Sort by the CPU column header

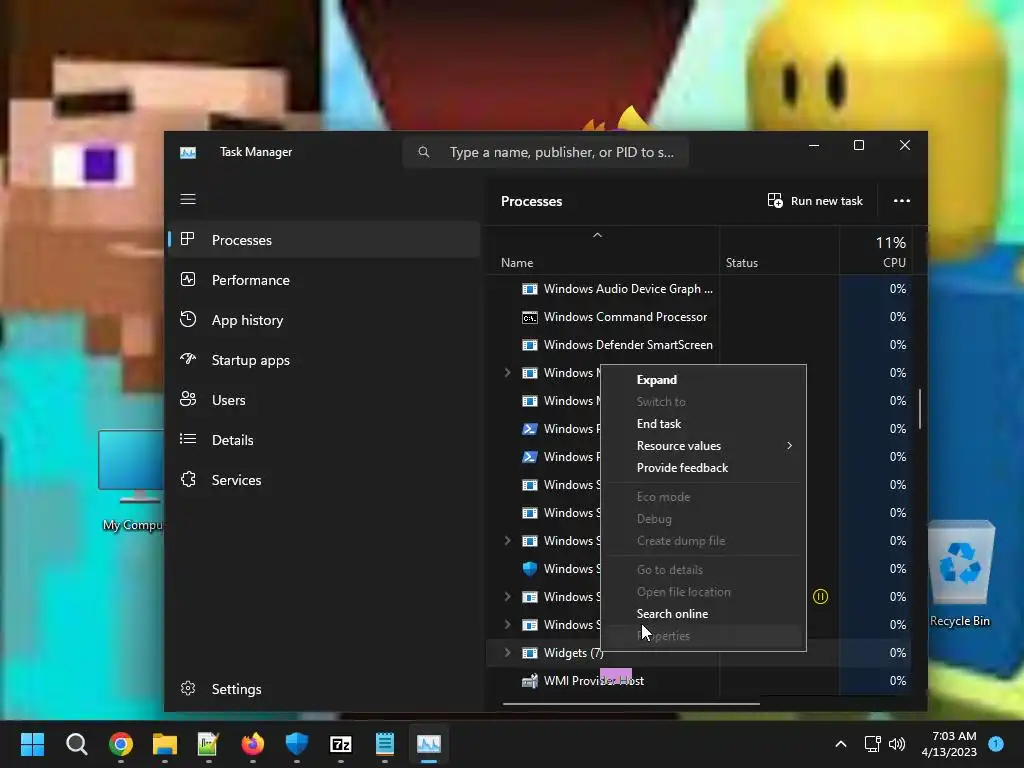coord(876,251)
